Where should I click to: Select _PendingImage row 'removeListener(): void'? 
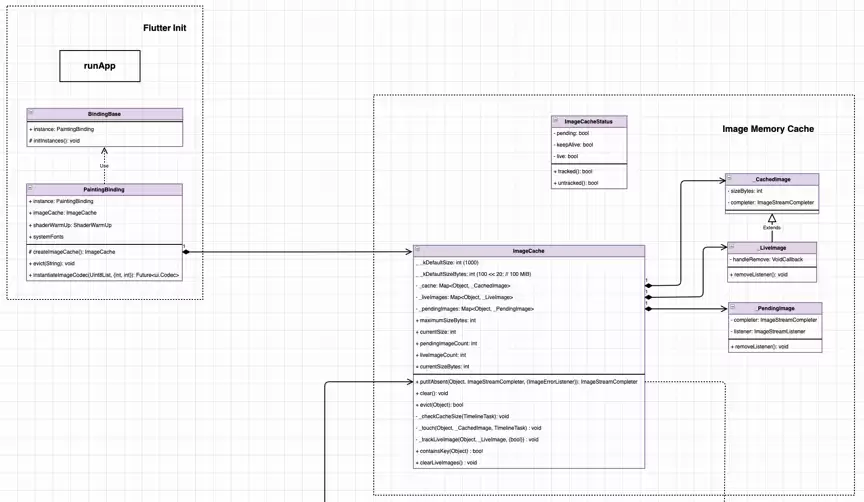pos(775,347)
